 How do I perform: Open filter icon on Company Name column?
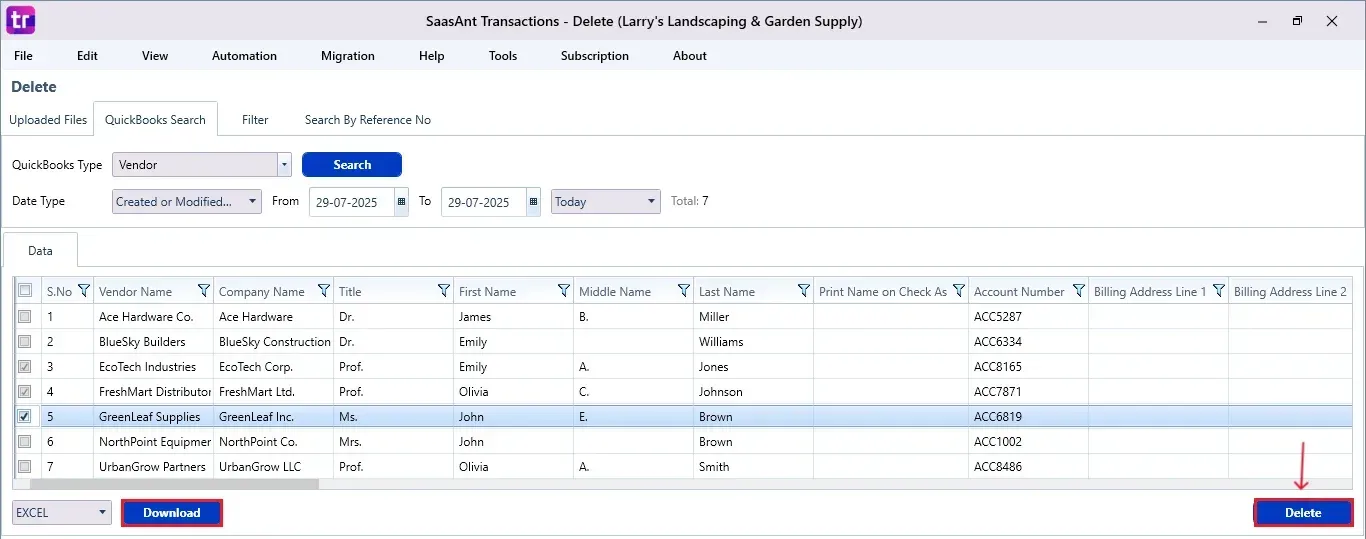click(324, 291)
